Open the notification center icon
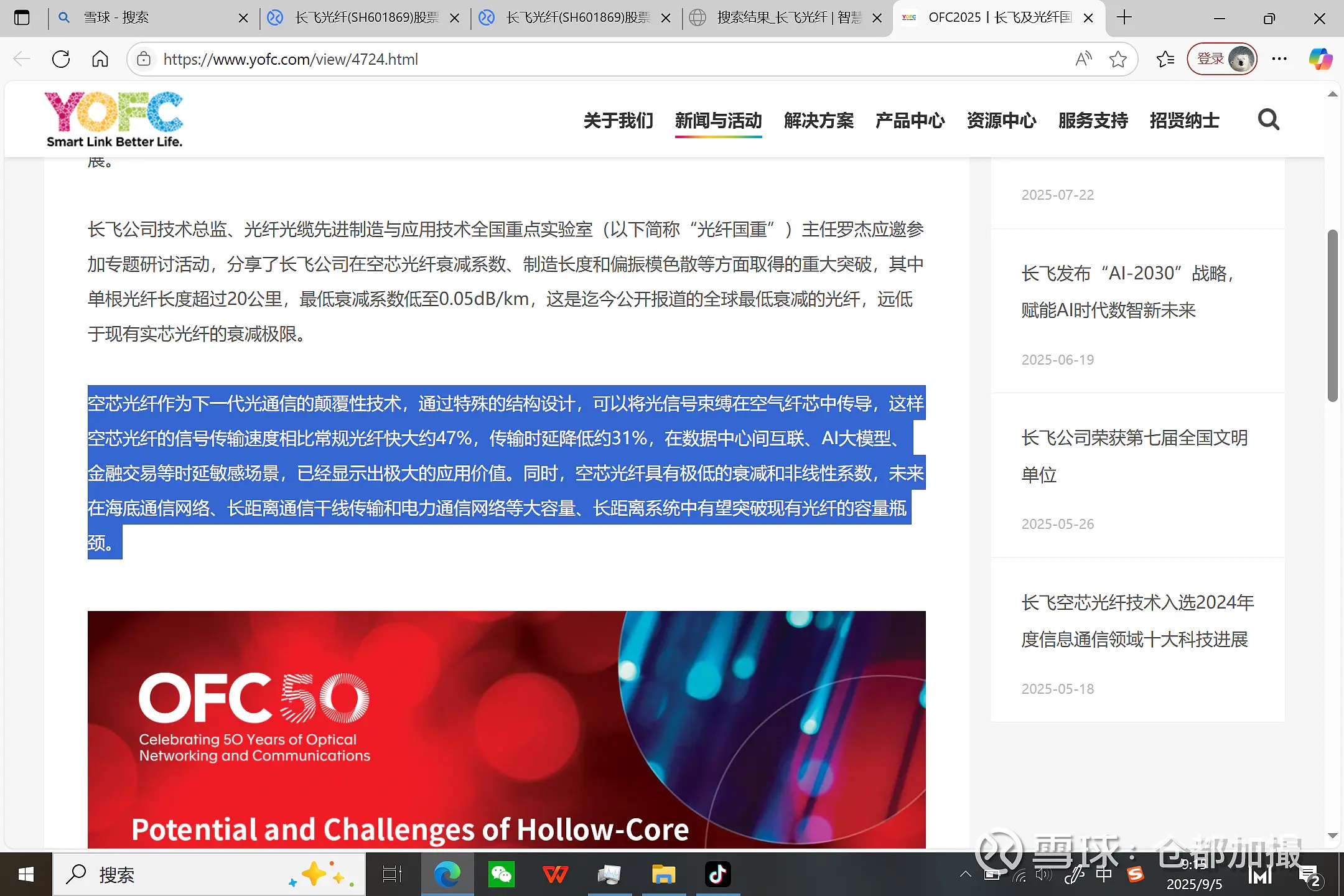The width and height of the screenshot is (1344, 896). click(1310, 876)
